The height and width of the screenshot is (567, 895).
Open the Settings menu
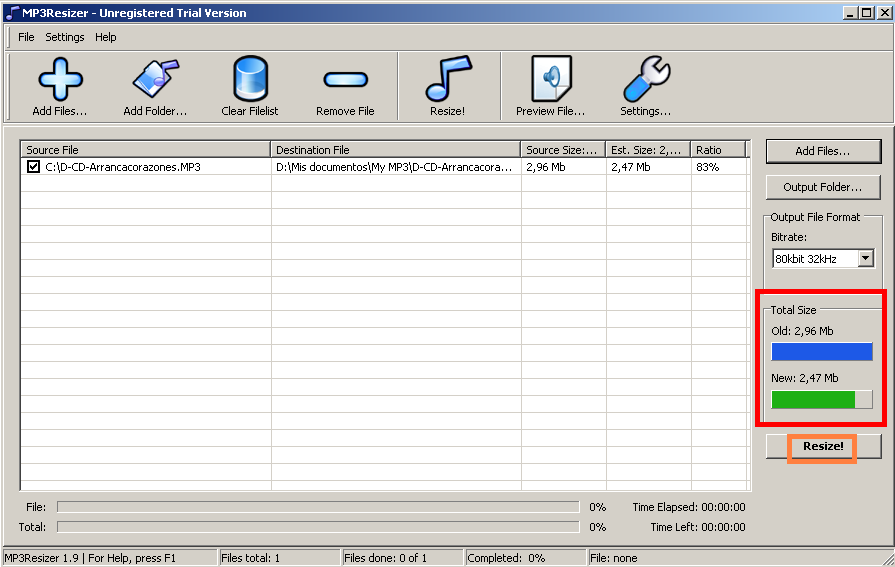[x=64, y=37]
